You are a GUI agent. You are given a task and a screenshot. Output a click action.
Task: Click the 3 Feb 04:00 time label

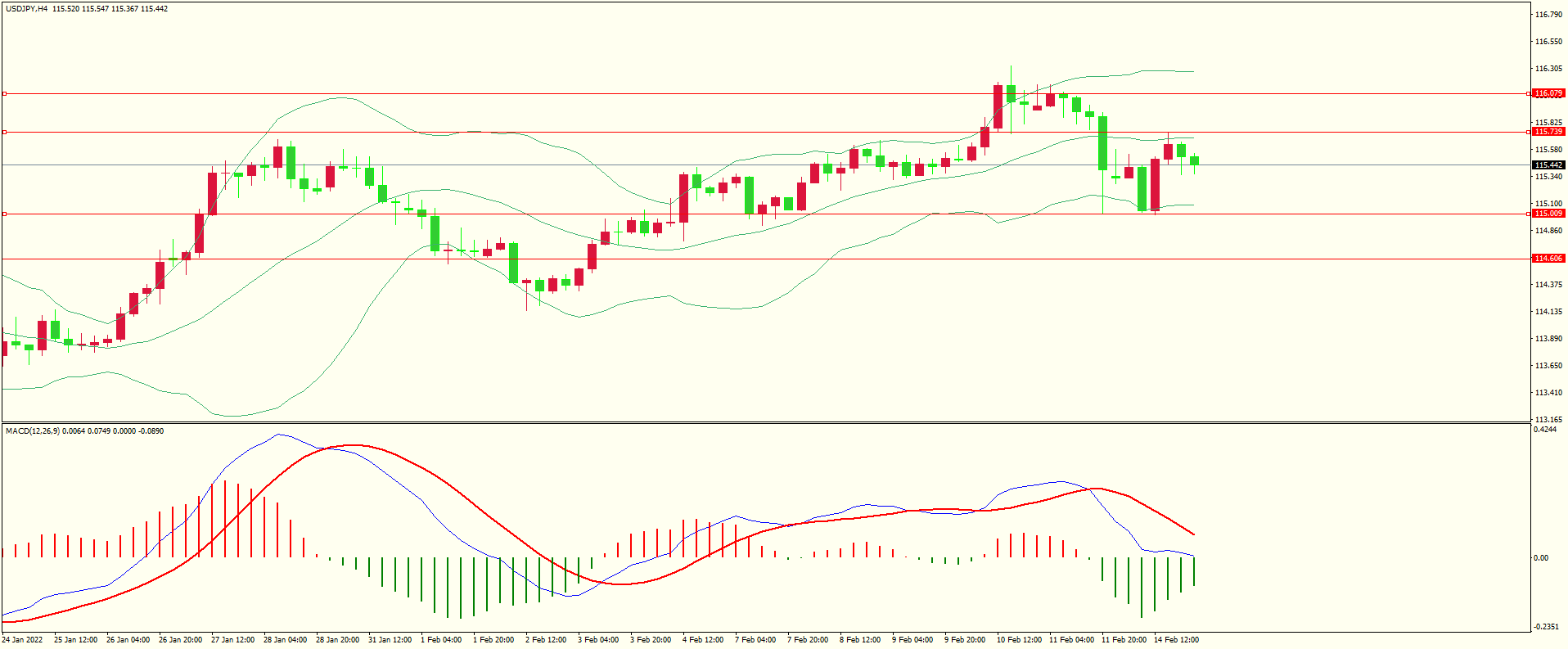599,640
